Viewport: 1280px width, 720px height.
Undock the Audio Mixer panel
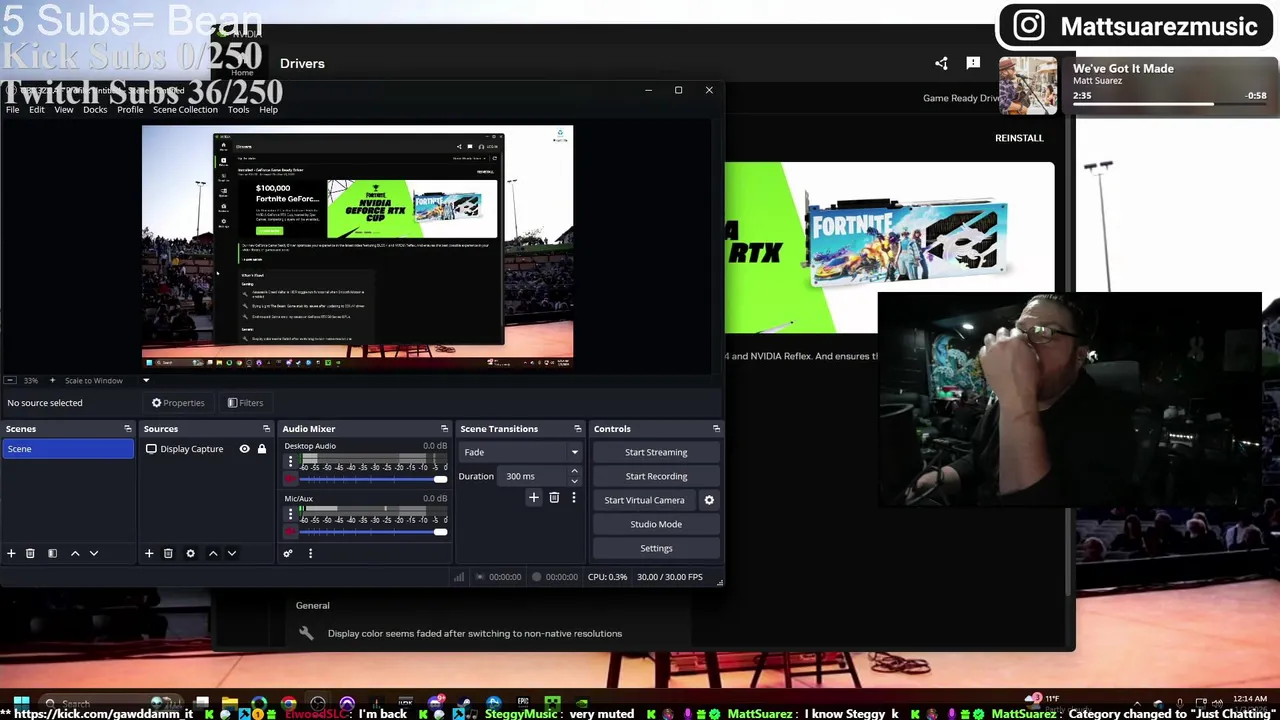tap(444, 429)
